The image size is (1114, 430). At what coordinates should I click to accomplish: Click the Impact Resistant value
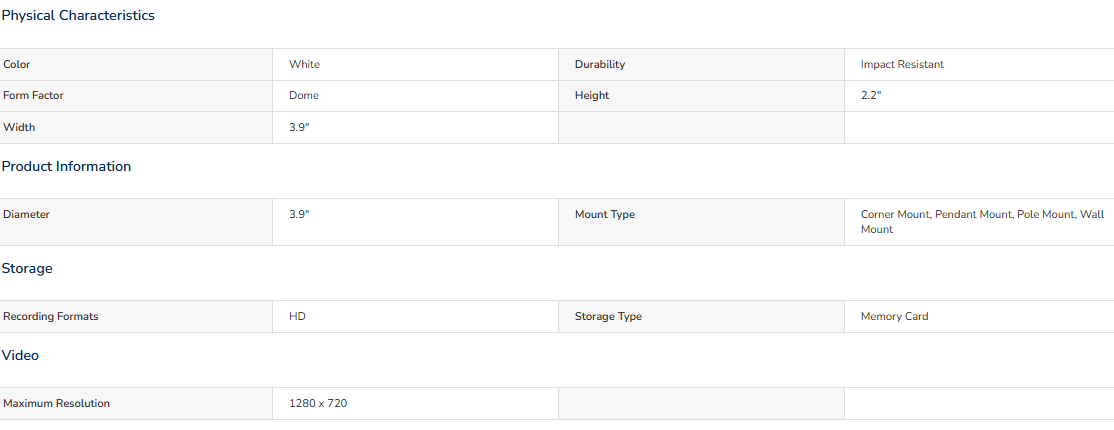902,65
